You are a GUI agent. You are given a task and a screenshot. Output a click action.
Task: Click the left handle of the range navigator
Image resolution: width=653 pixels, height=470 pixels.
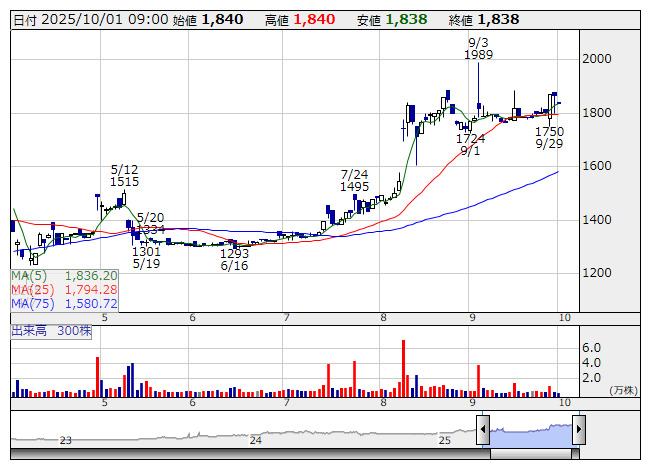click(483, 431)
